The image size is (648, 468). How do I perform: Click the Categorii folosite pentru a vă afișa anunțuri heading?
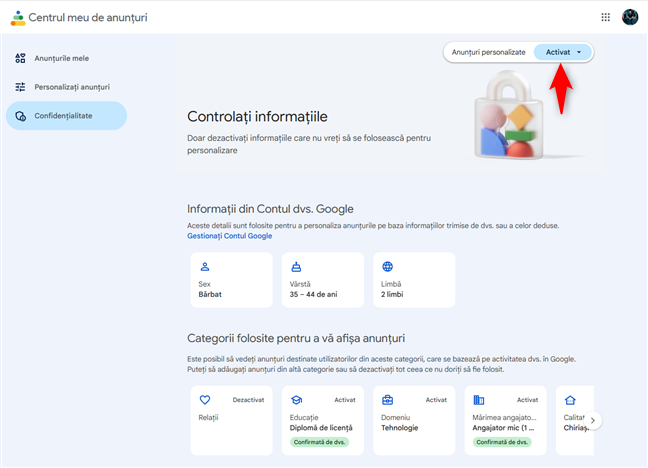pos(296,338)
